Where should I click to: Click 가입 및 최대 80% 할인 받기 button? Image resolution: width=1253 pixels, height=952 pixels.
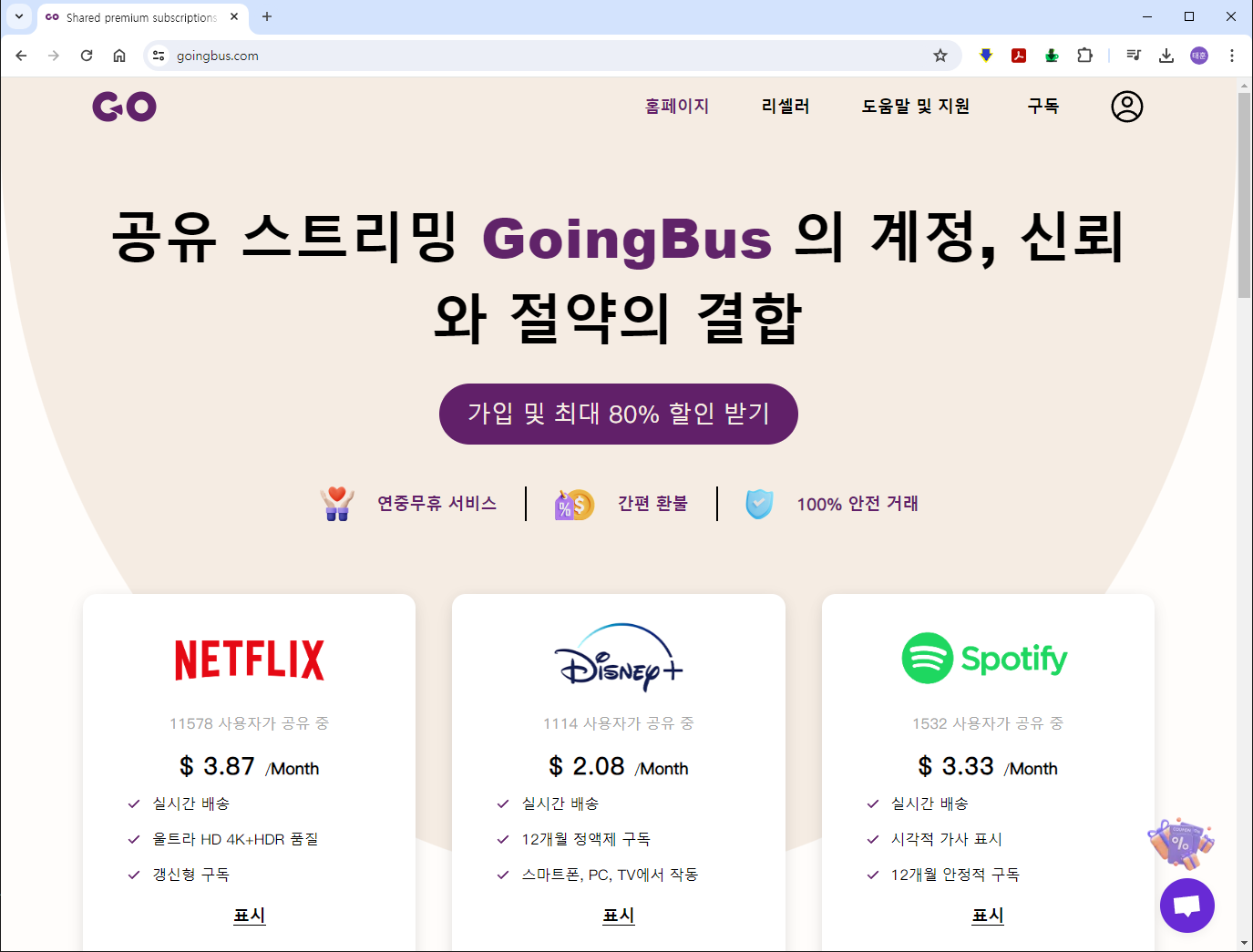[619, 414]
